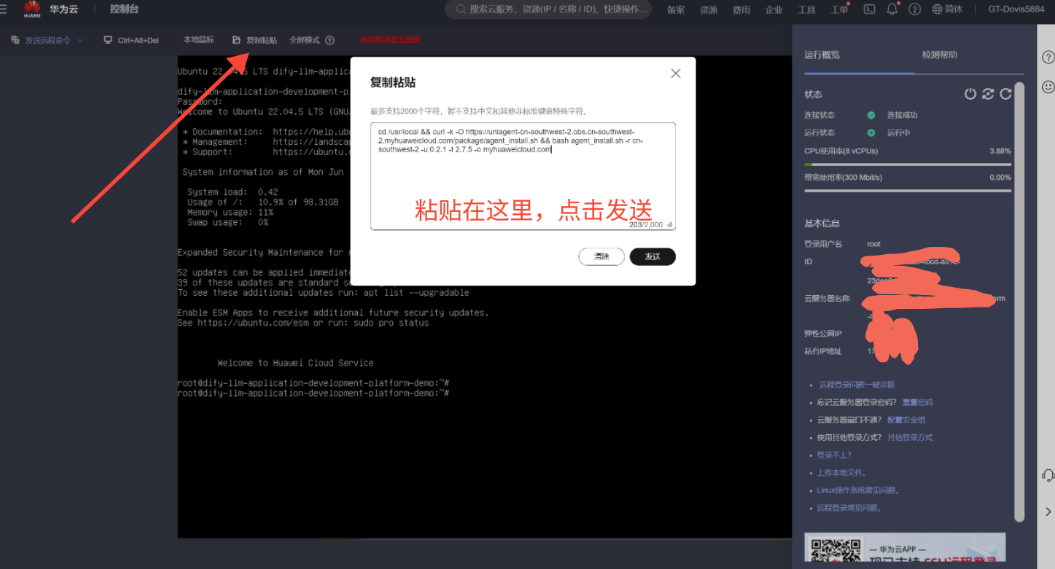Click the 重置密码 link

click(916, 402)
